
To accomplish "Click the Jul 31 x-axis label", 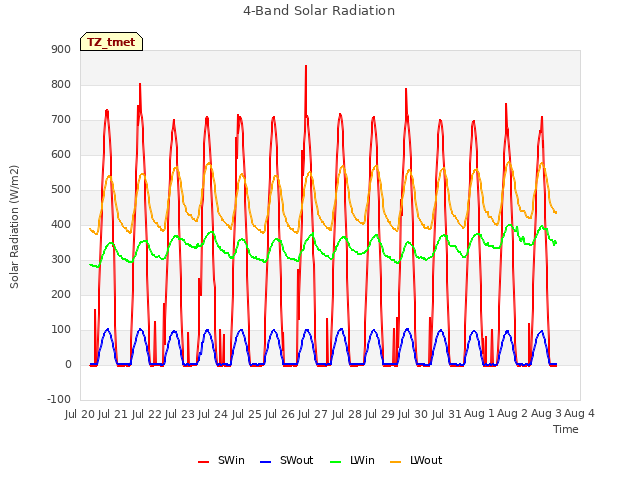I will tap(447, 414).
